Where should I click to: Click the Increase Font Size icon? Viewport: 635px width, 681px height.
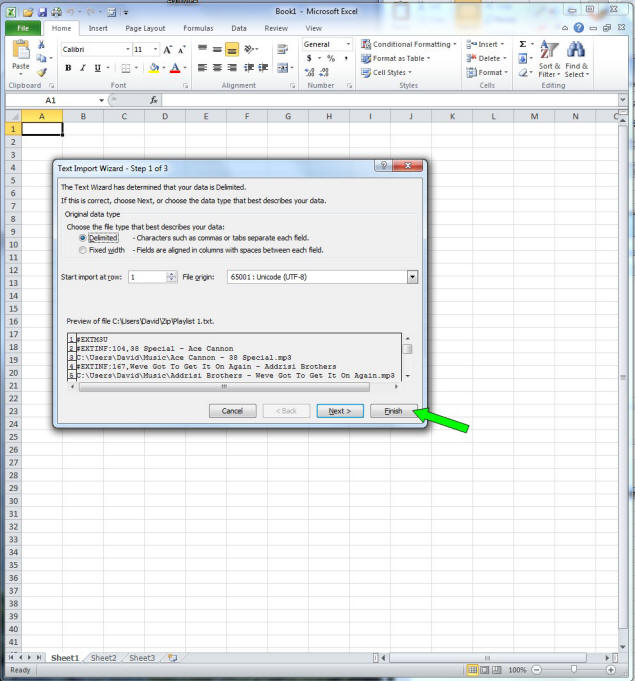167,50
